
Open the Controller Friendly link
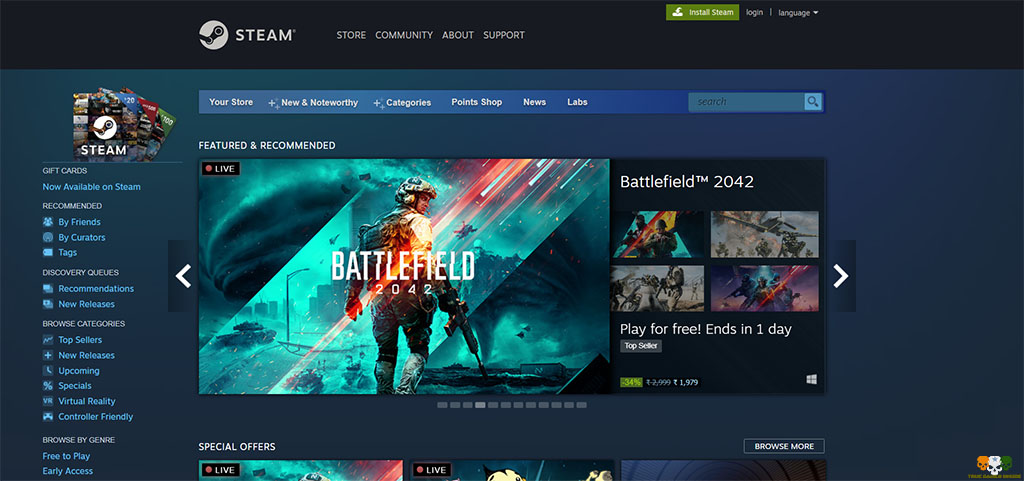pyautogui.click(x=95, y=416)
